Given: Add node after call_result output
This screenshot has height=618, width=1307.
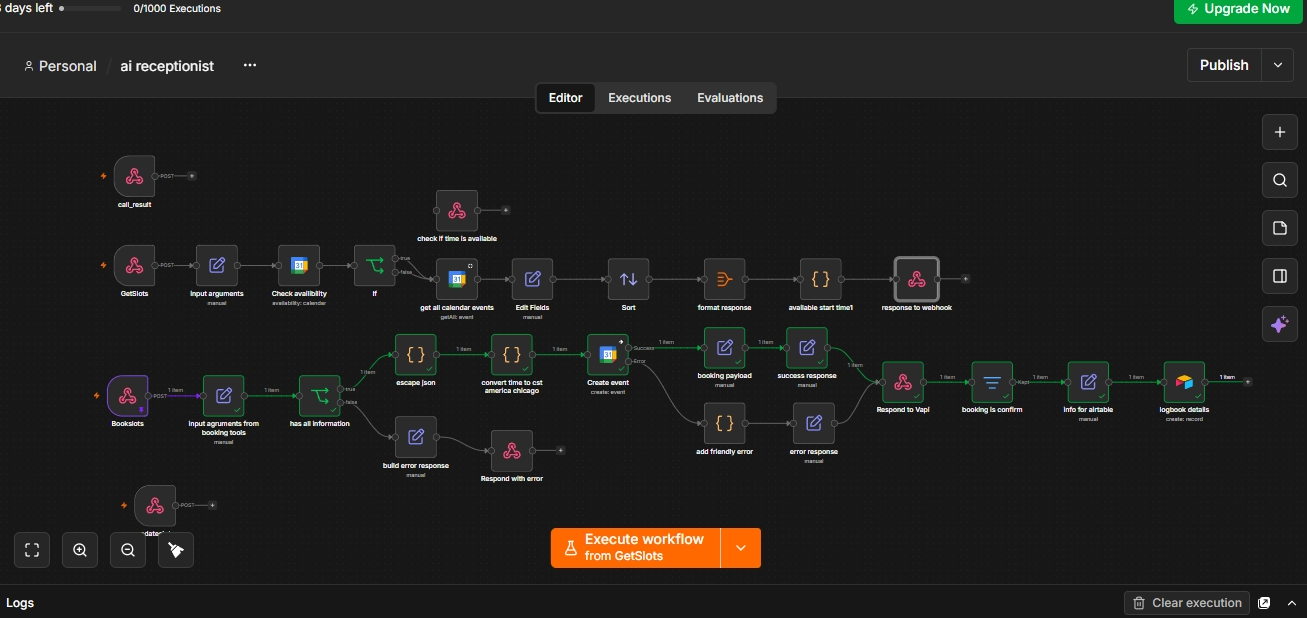Looking at the screenshot, I should coord(192,176).
